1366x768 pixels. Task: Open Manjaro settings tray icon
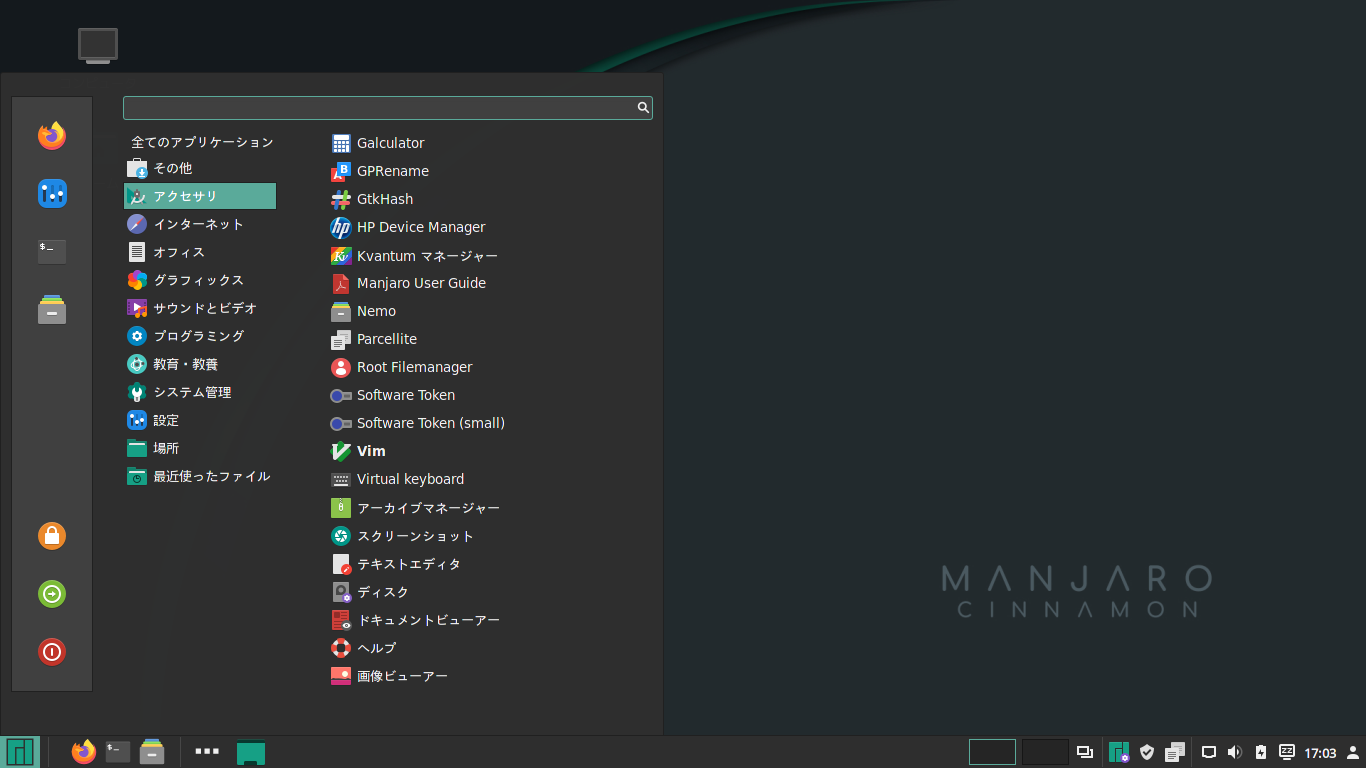[x=1119, y=752]
